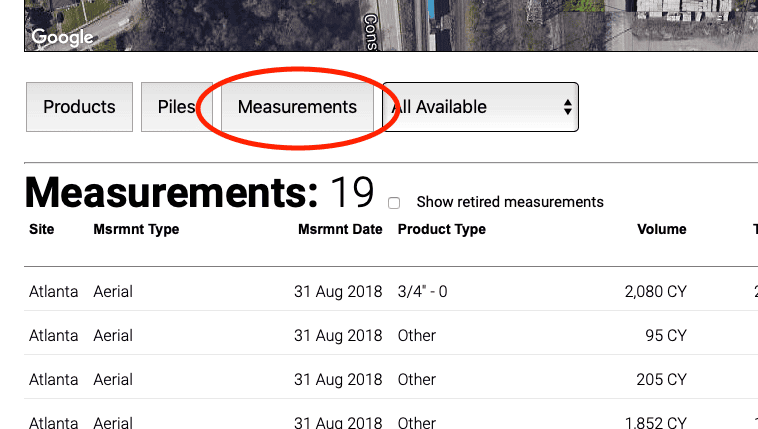
Task: Select the 95 CY measurement row
Action: tap(400, 336)
